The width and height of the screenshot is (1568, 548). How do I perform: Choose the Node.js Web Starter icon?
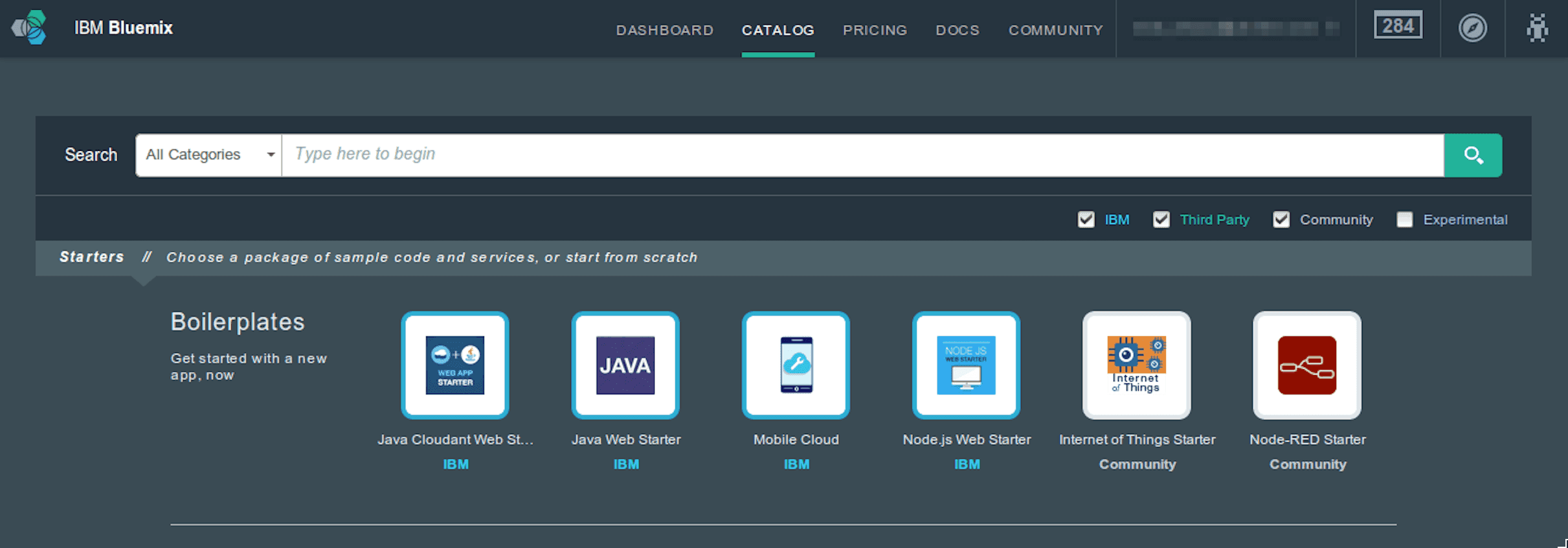click(x=966, y=365)
